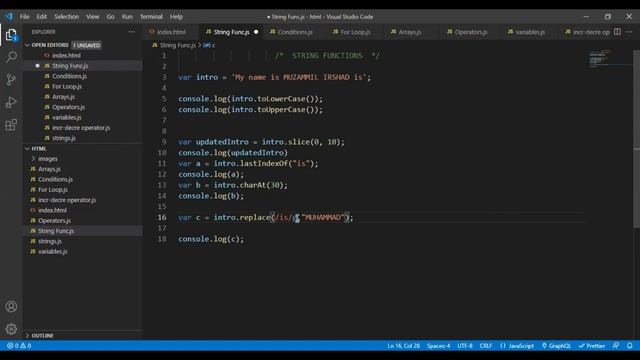Click the feedback icon in status bar
Image resolution: width=640 pixels, height=360 pixels.
click(x=616, y=346)
